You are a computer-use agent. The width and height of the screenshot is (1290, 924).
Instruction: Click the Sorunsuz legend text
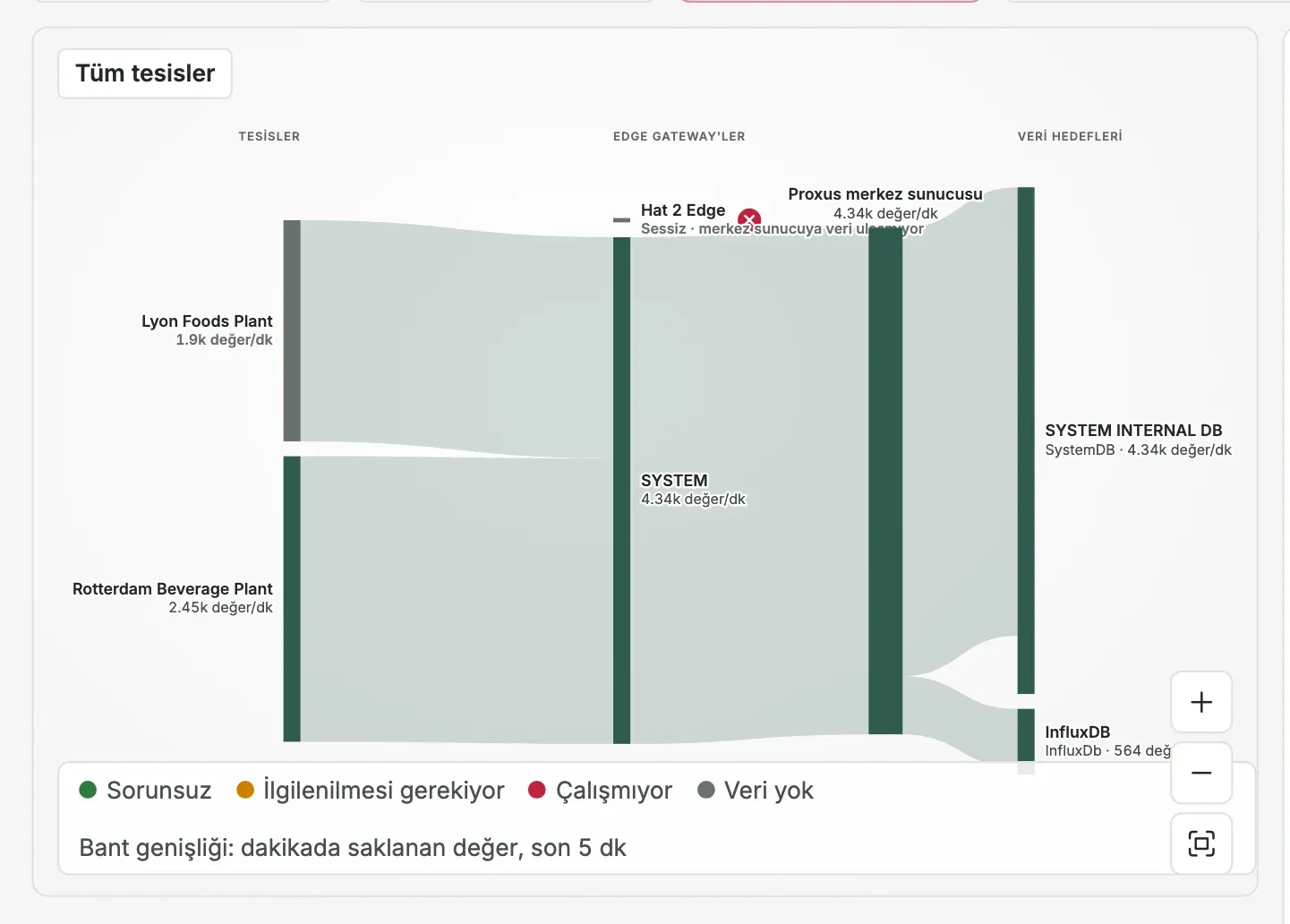[159, 791]
